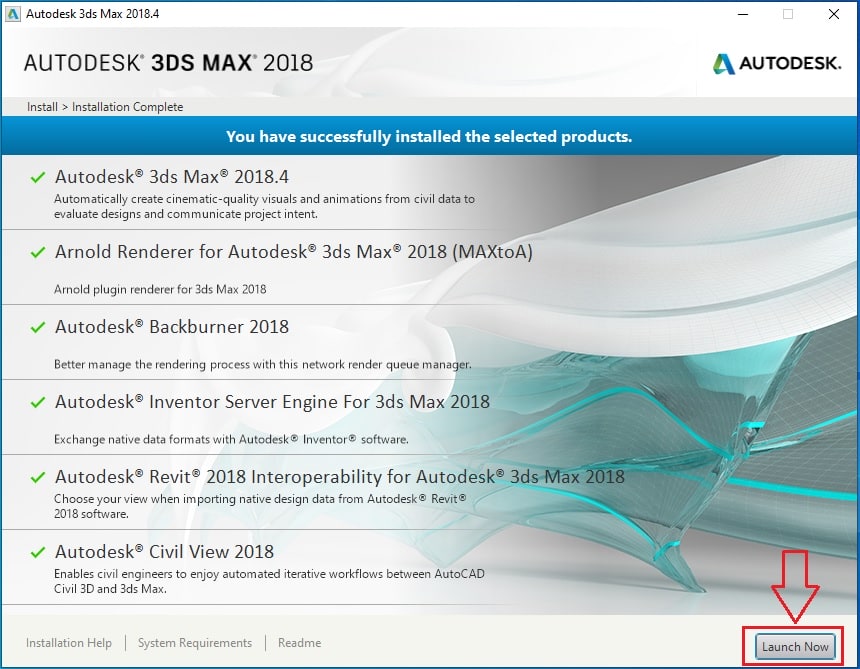This screenshot has width=860, height=669.
Task: Open the Installation Help link
Action: pos(69,643)
